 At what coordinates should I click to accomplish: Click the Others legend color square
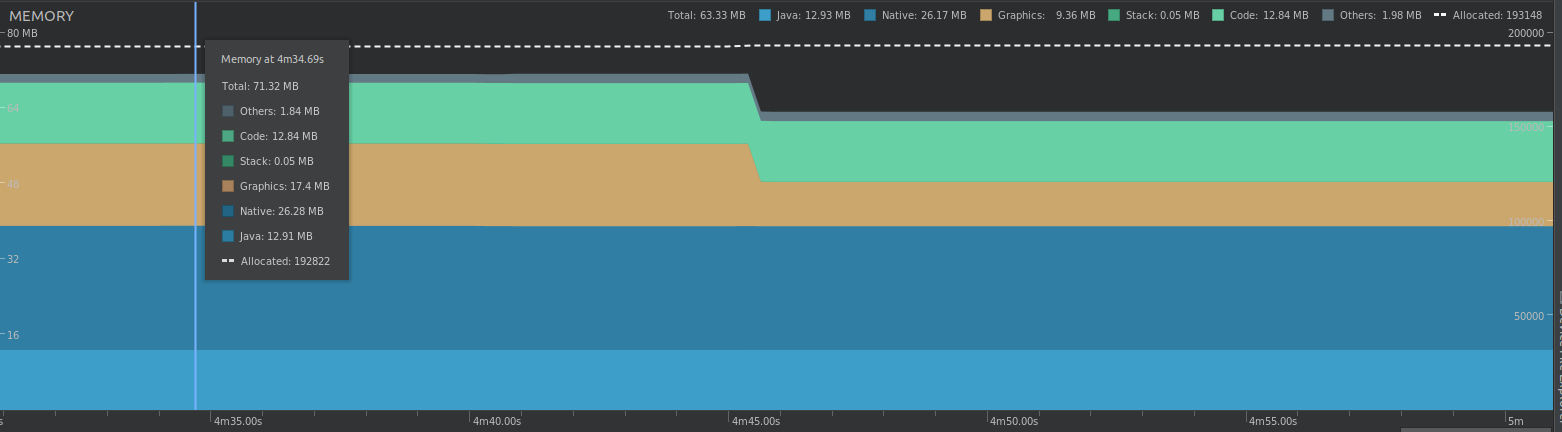click(x=1328, y=15)
